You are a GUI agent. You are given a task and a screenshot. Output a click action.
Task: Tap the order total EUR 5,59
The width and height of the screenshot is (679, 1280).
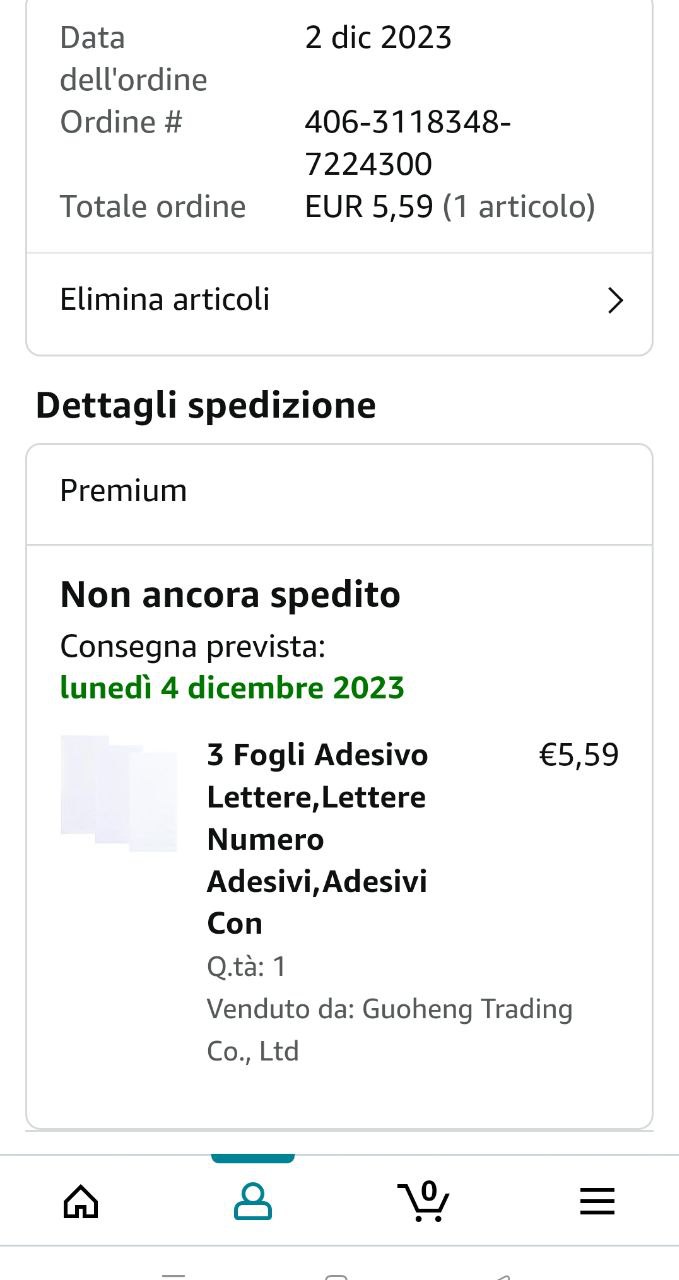click(x=369, y=207)
